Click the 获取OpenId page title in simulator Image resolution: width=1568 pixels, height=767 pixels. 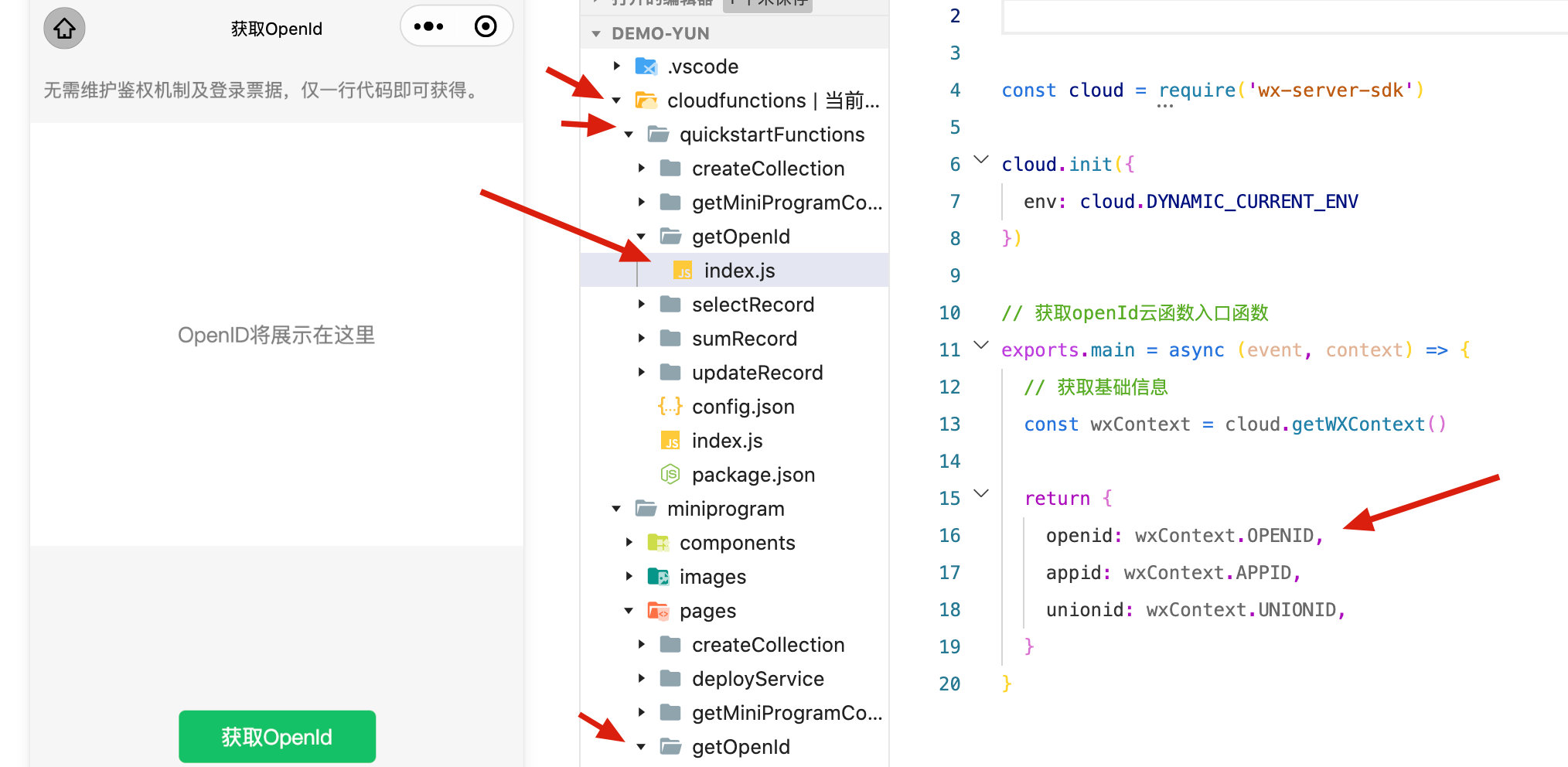click(277, 29)
